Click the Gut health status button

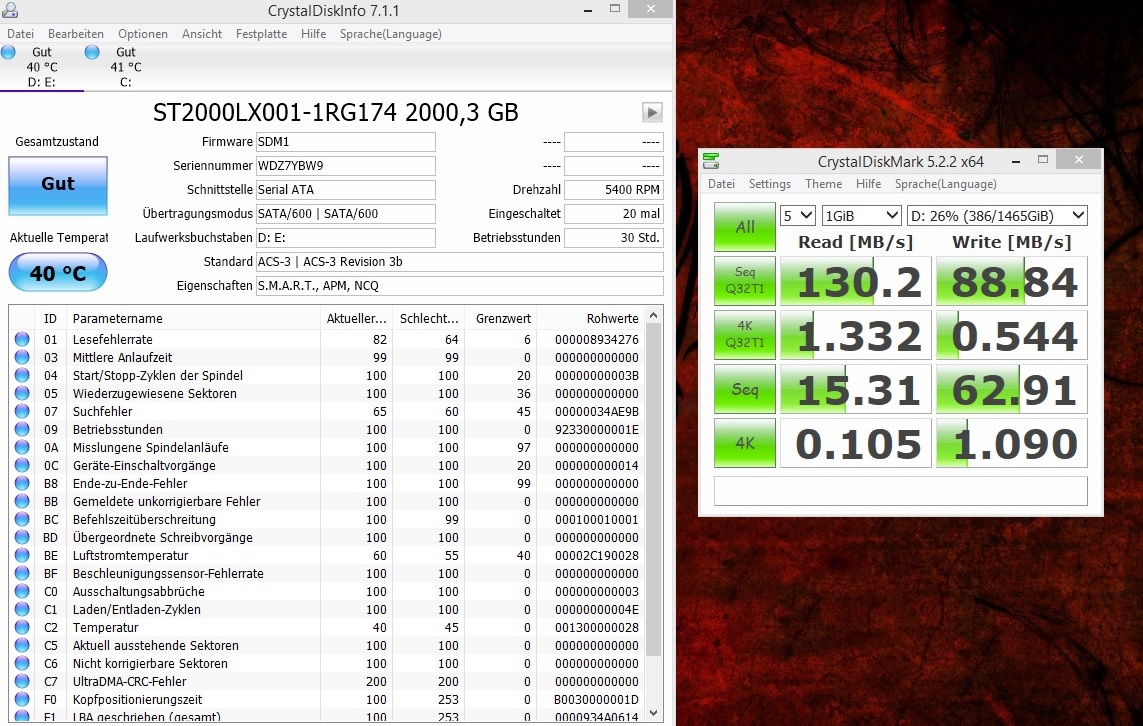coord(58,184)
